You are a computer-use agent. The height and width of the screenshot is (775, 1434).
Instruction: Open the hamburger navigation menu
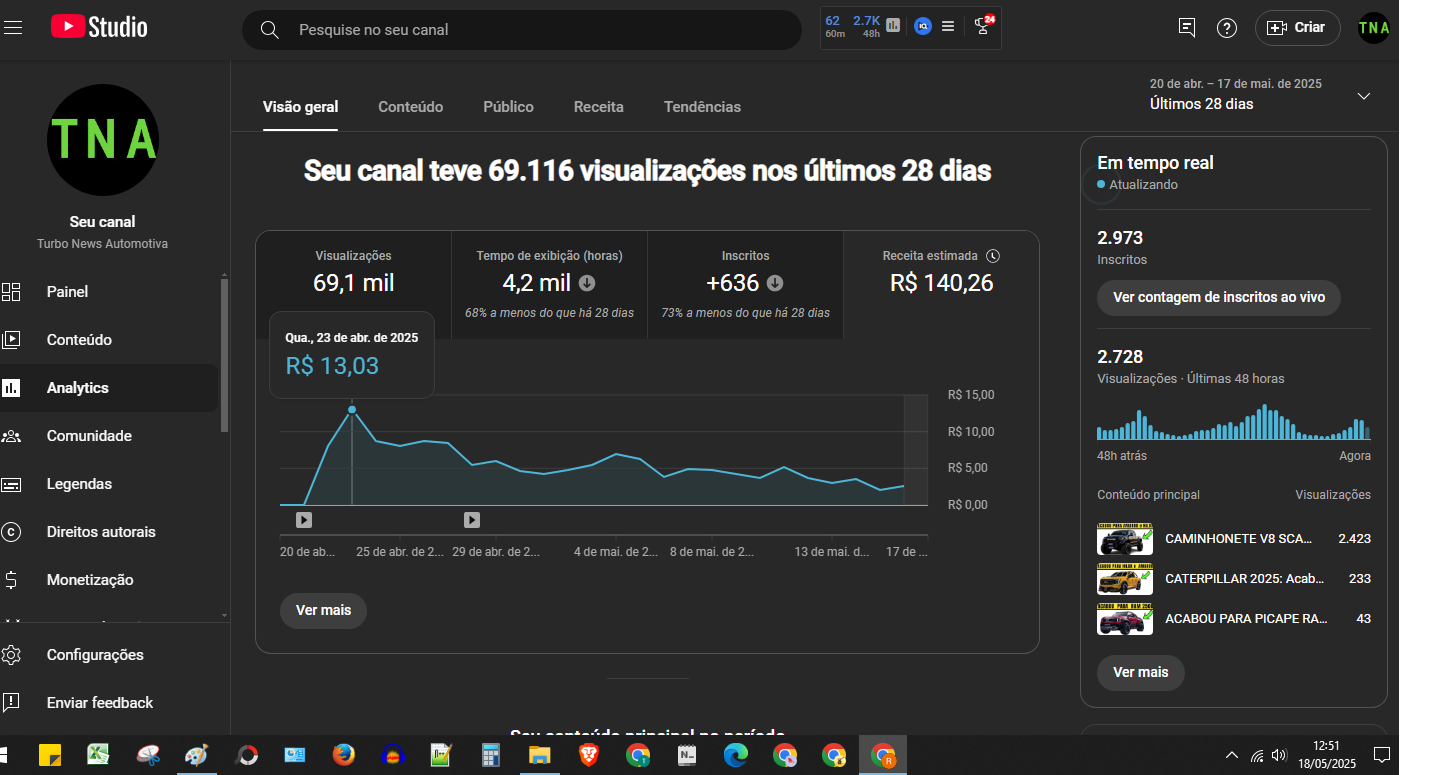[x=12, y=28]
